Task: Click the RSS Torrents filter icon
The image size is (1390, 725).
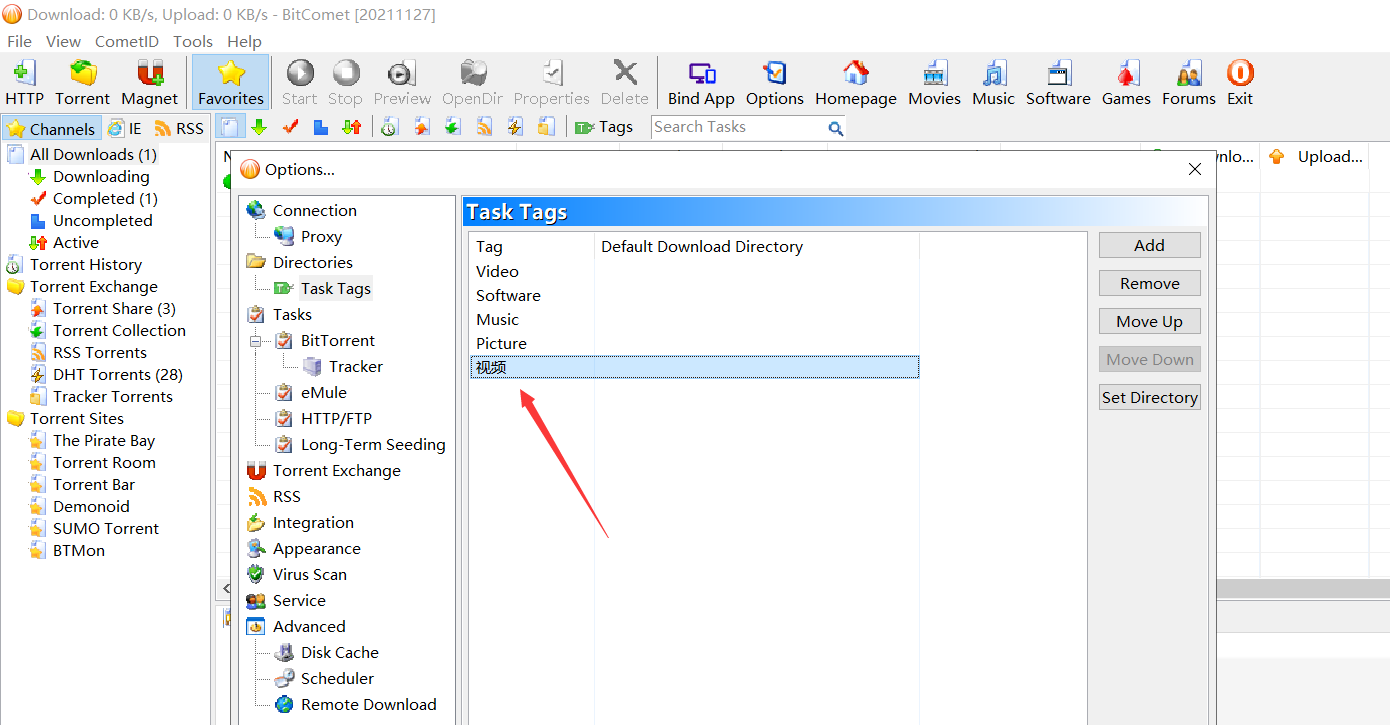Action: (x=484, y=127)
